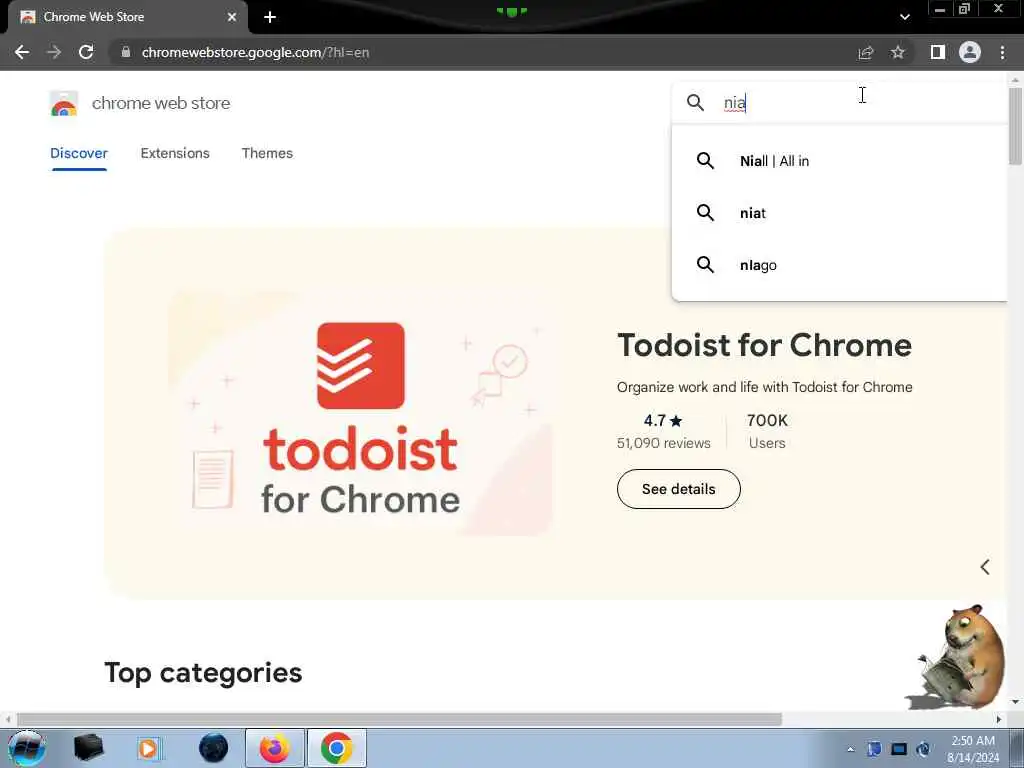Screen dimensions: 1024x768
Task: Open the Windows Start button
Action: (27, 748)
